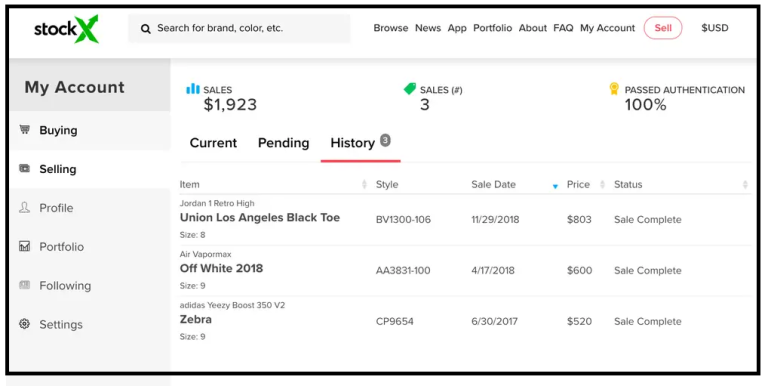Click the Portfolio chart icon
The height and width of the screenshot is (386, 768).
tap(24, 246)
